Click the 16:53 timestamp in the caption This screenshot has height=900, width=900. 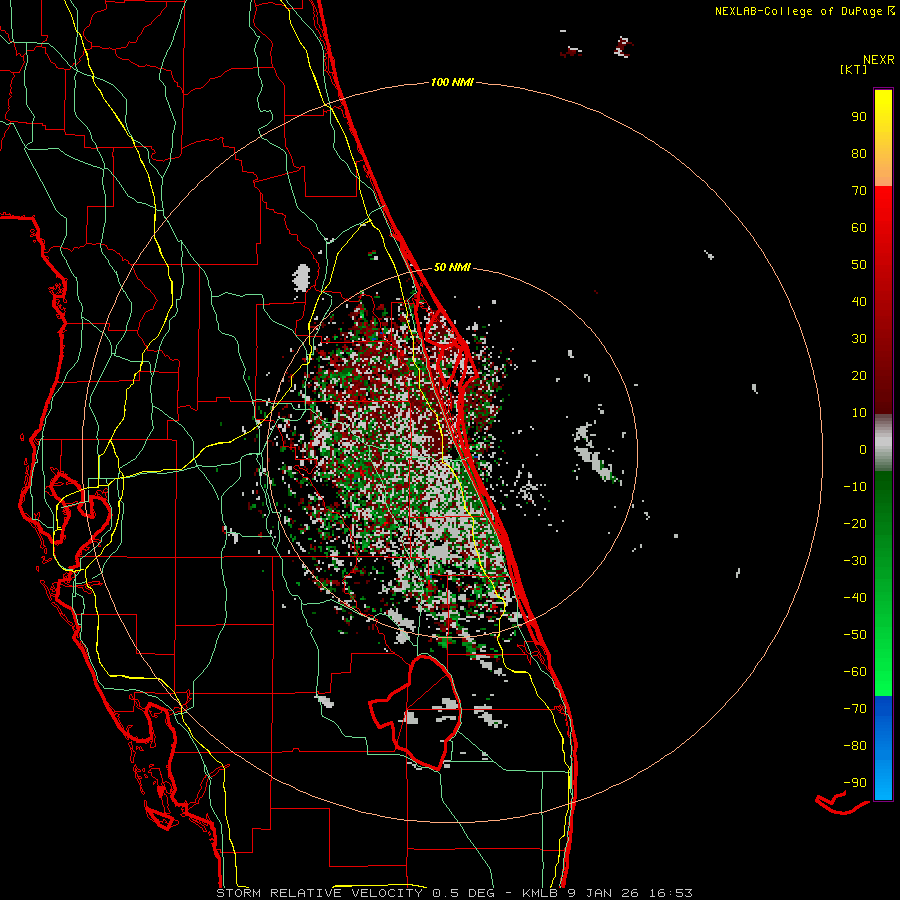click(x=671, y=893)
